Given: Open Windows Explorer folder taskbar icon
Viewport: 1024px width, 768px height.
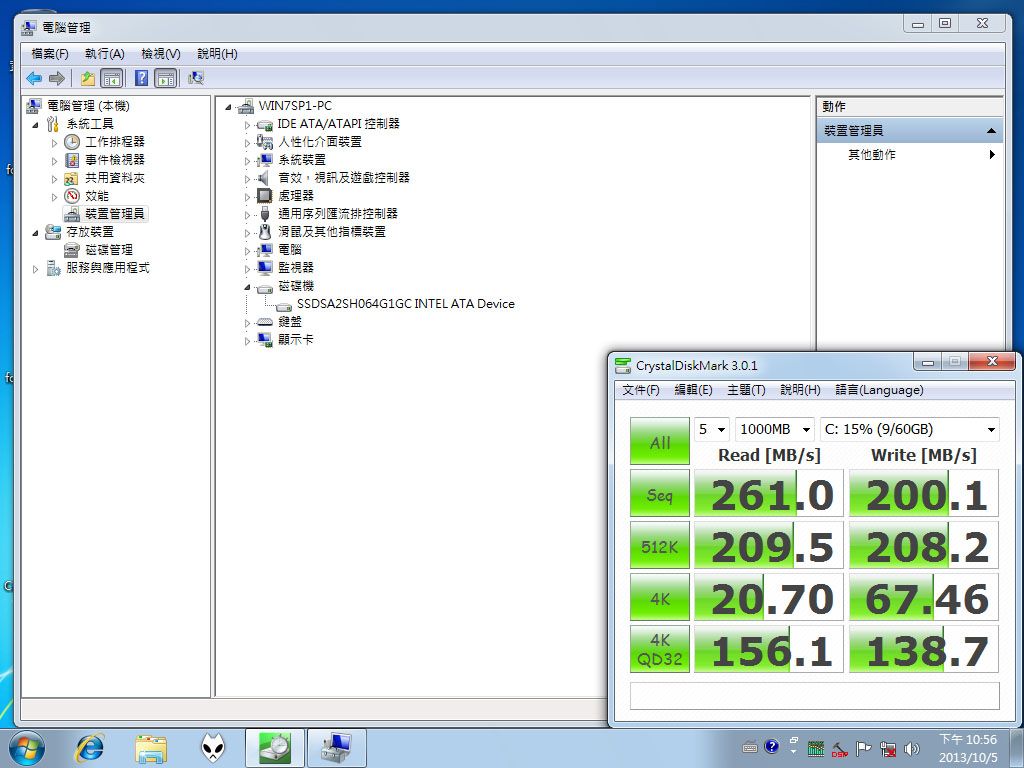Looking at the screenshot, I should [x=152, y=748].
